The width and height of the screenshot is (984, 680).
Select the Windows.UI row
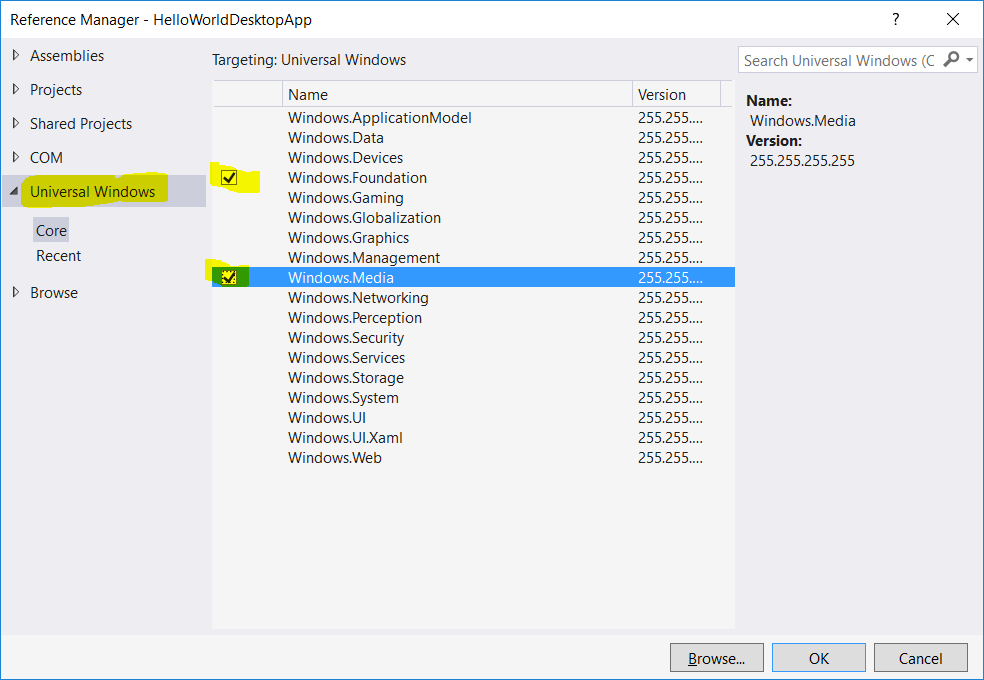click(x=473, y=418)
